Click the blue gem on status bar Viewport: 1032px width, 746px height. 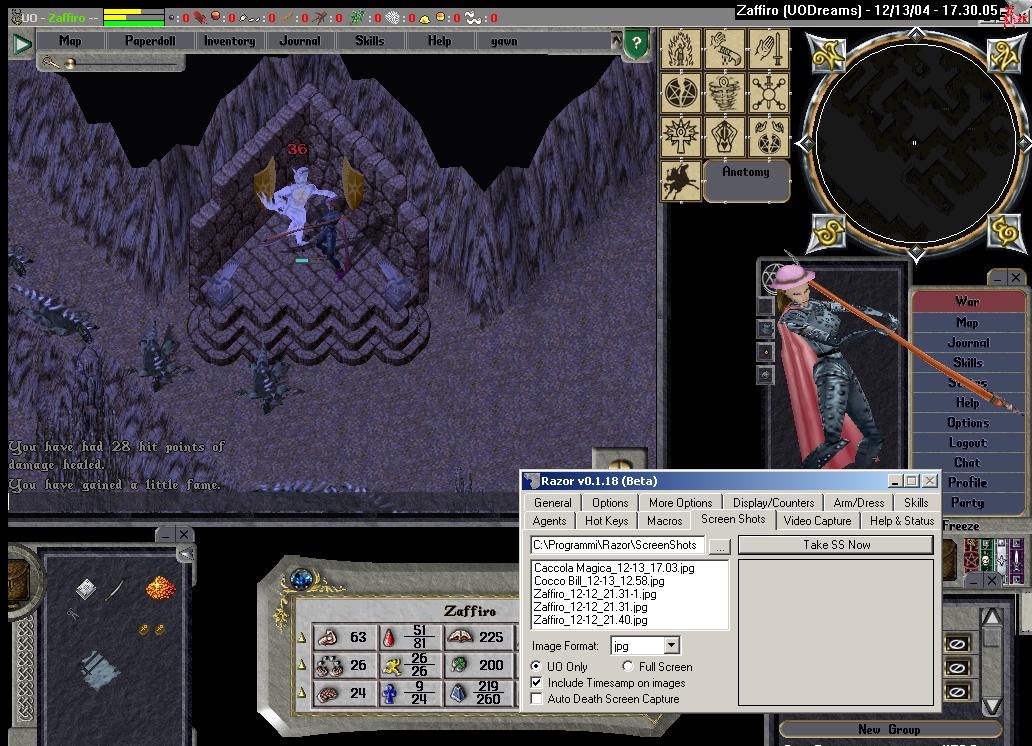(x=302, y=579)
